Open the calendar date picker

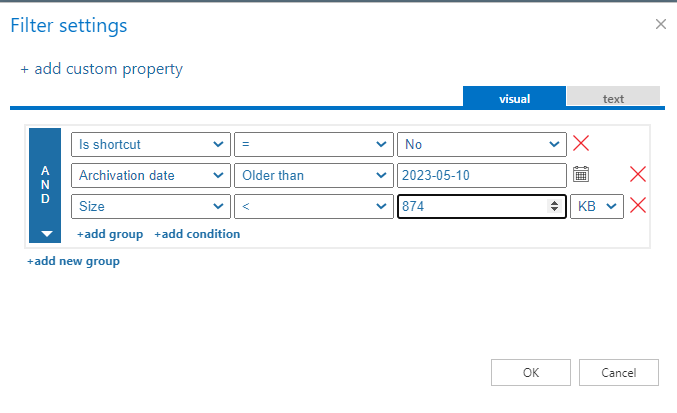point(581,175)
